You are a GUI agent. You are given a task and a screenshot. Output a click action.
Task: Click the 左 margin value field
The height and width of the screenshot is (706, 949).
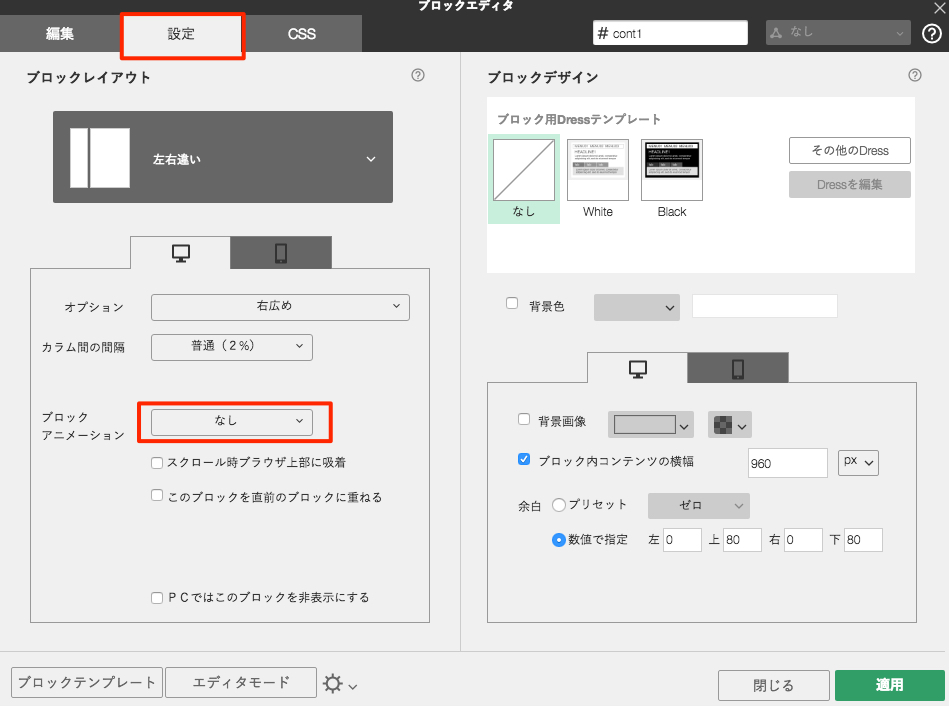pos(682,539)
